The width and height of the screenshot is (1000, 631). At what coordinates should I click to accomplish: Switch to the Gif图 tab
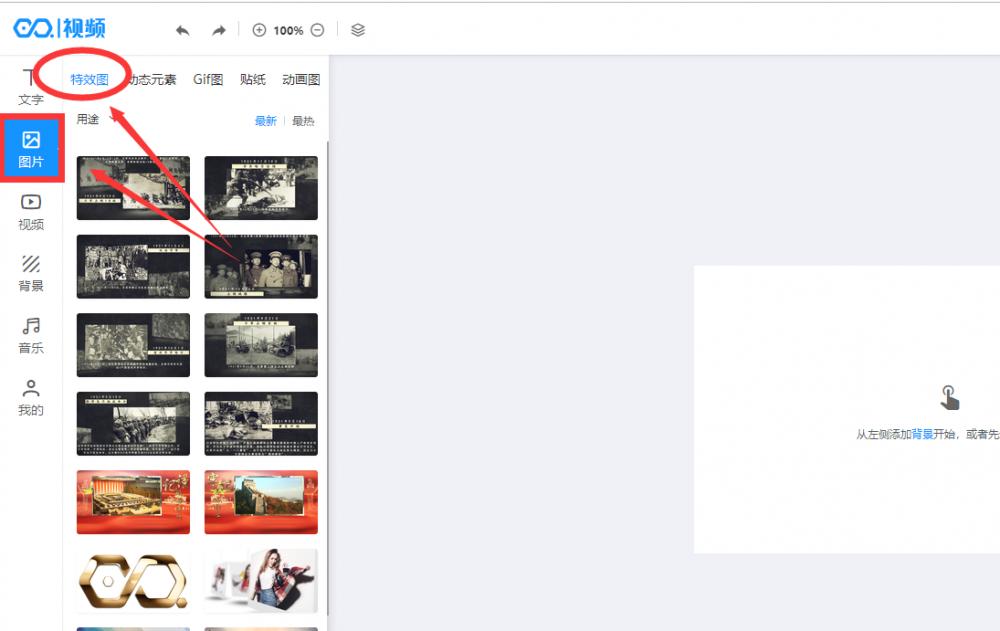pos(208,80)
